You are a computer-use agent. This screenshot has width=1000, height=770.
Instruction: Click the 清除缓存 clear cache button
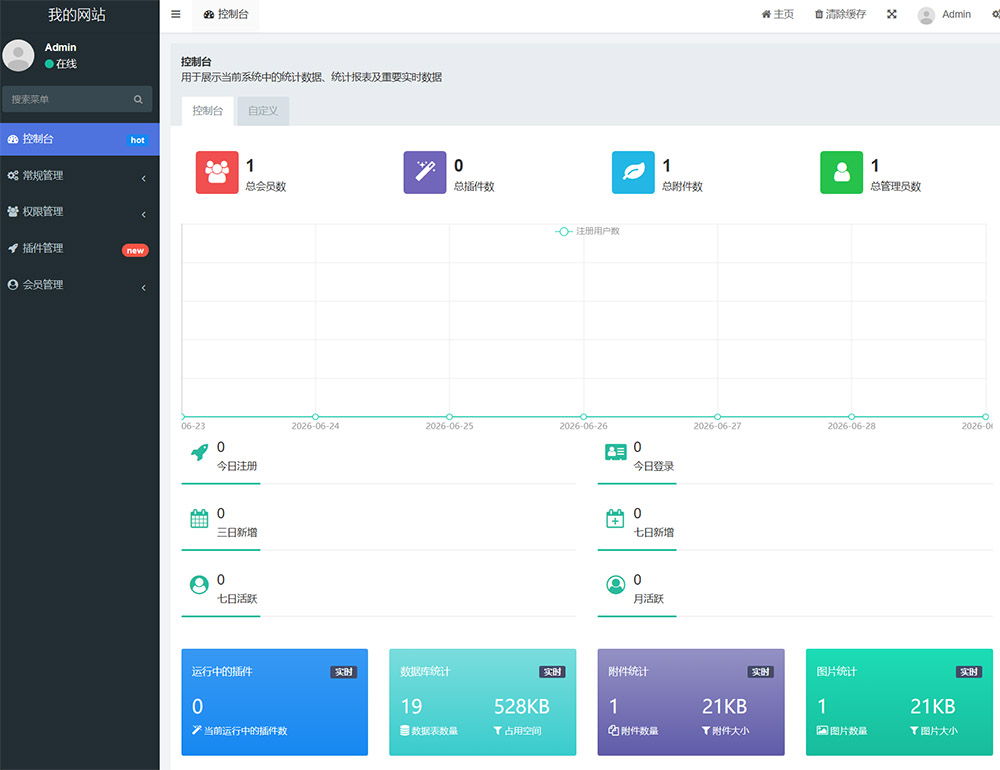(840, 14)
